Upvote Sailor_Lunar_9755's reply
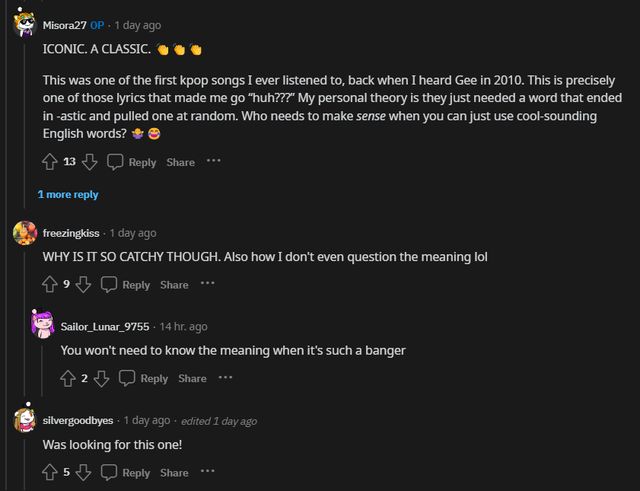The width and height of the screenshot is (640, 491). [68, 378]
